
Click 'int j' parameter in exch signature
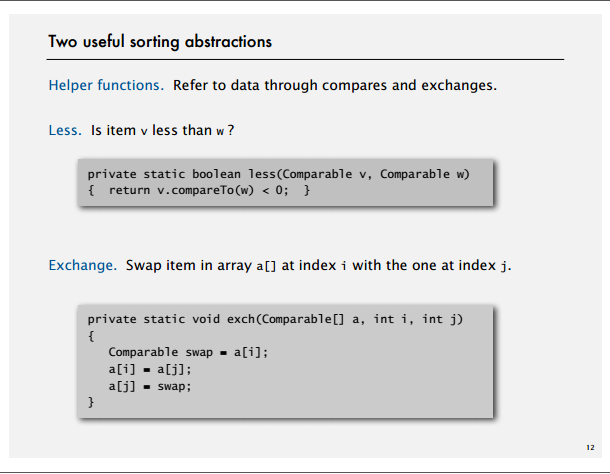439,320
